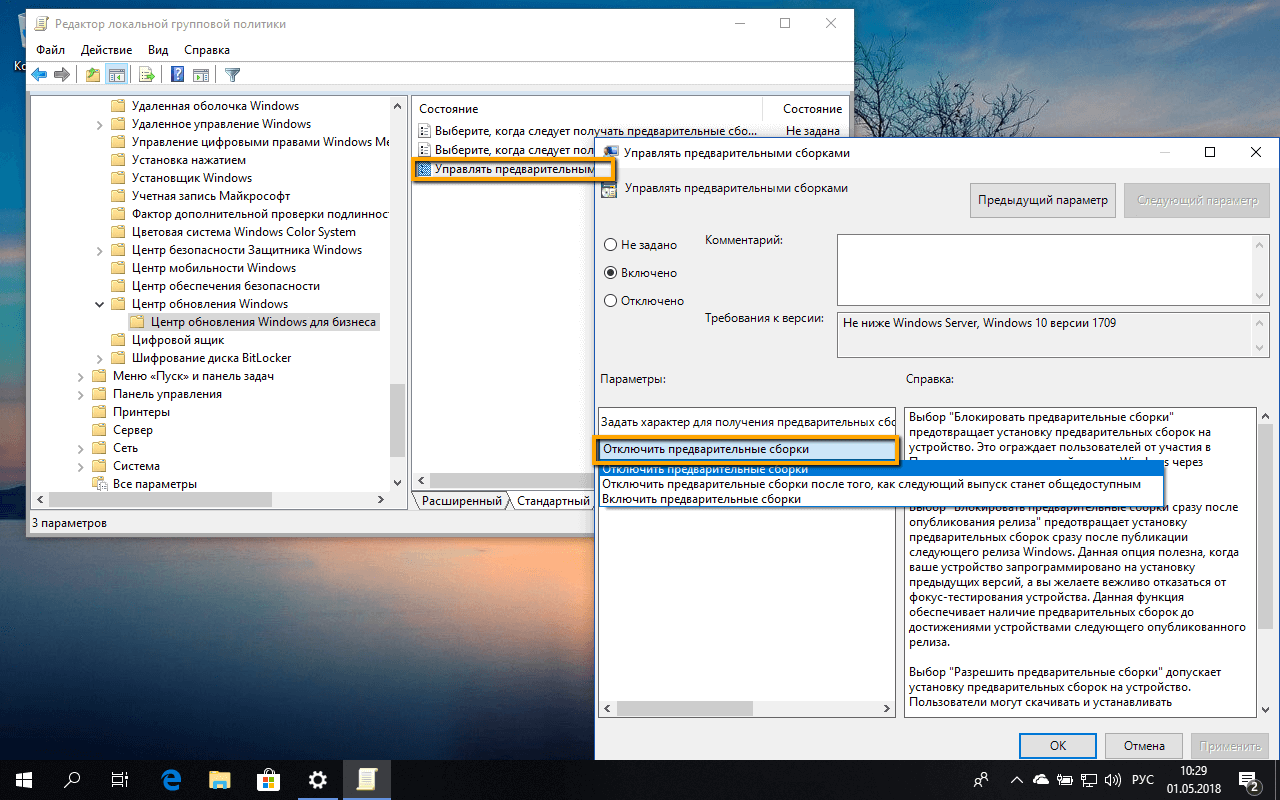Click the 'Отмена' button
1280x800 pixels.
point(1143,746)
